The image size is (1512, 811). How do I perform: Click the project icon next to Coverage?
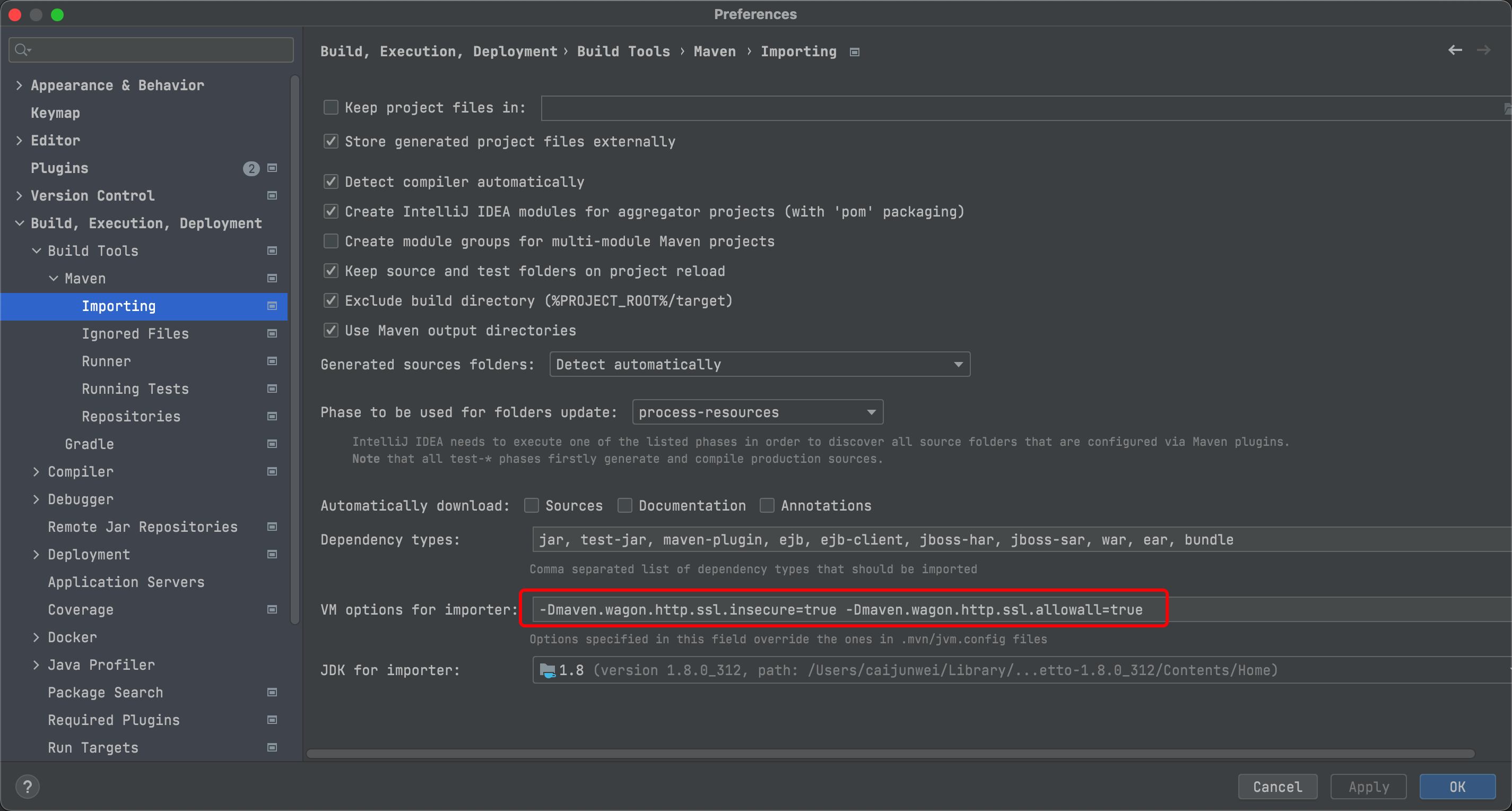coord(272,609)
